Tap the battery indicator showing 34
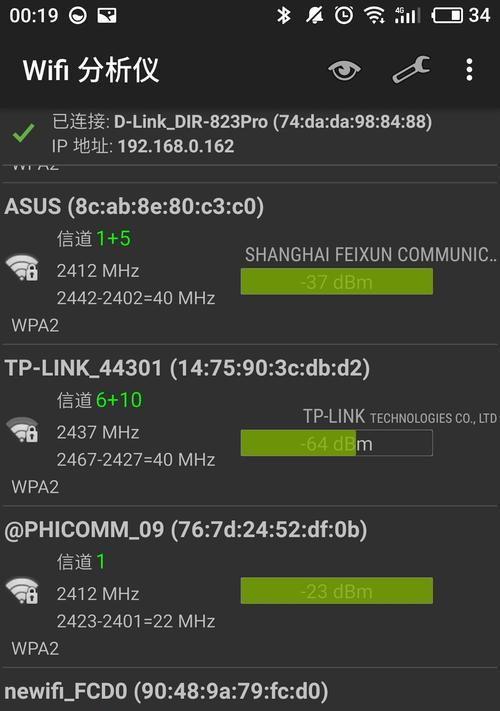This screenshot has width=500, height=711. [x=461, y=15]
